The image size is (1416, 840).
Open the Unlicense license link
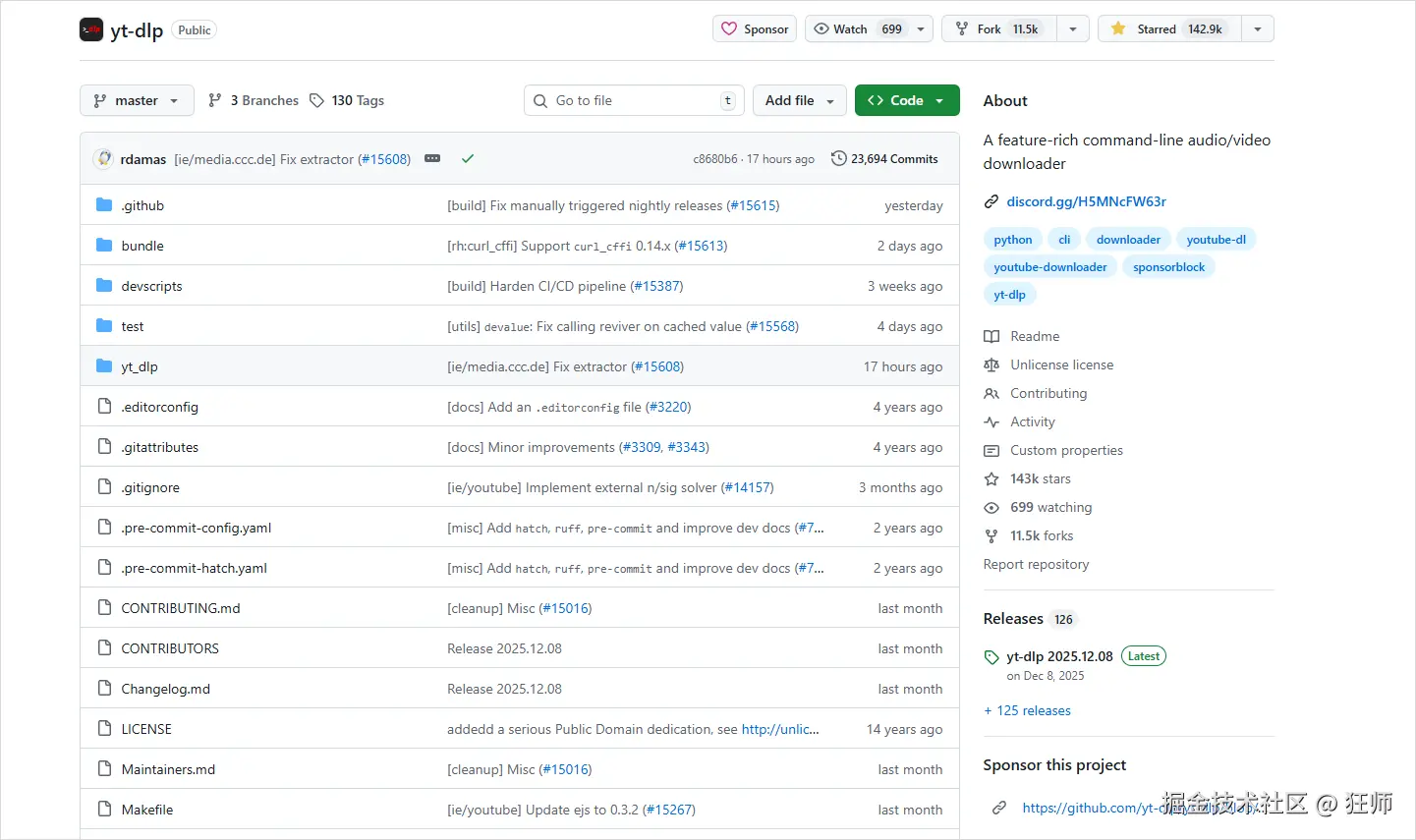(x=1048, y=364)
